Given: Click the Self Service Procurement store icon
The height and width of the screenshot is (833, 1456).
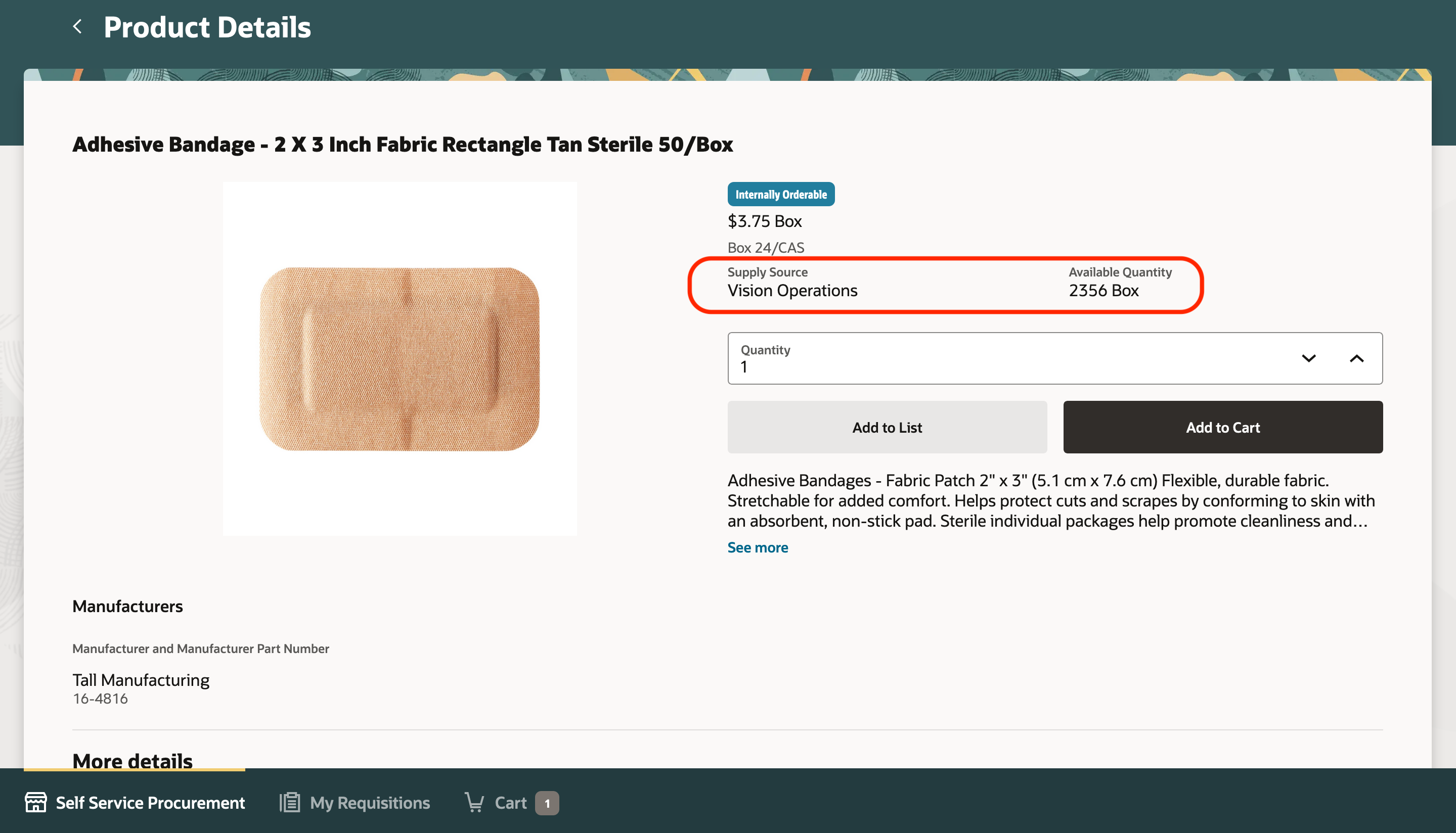Looking at the screenshot, I should click(x=35, y=803).
